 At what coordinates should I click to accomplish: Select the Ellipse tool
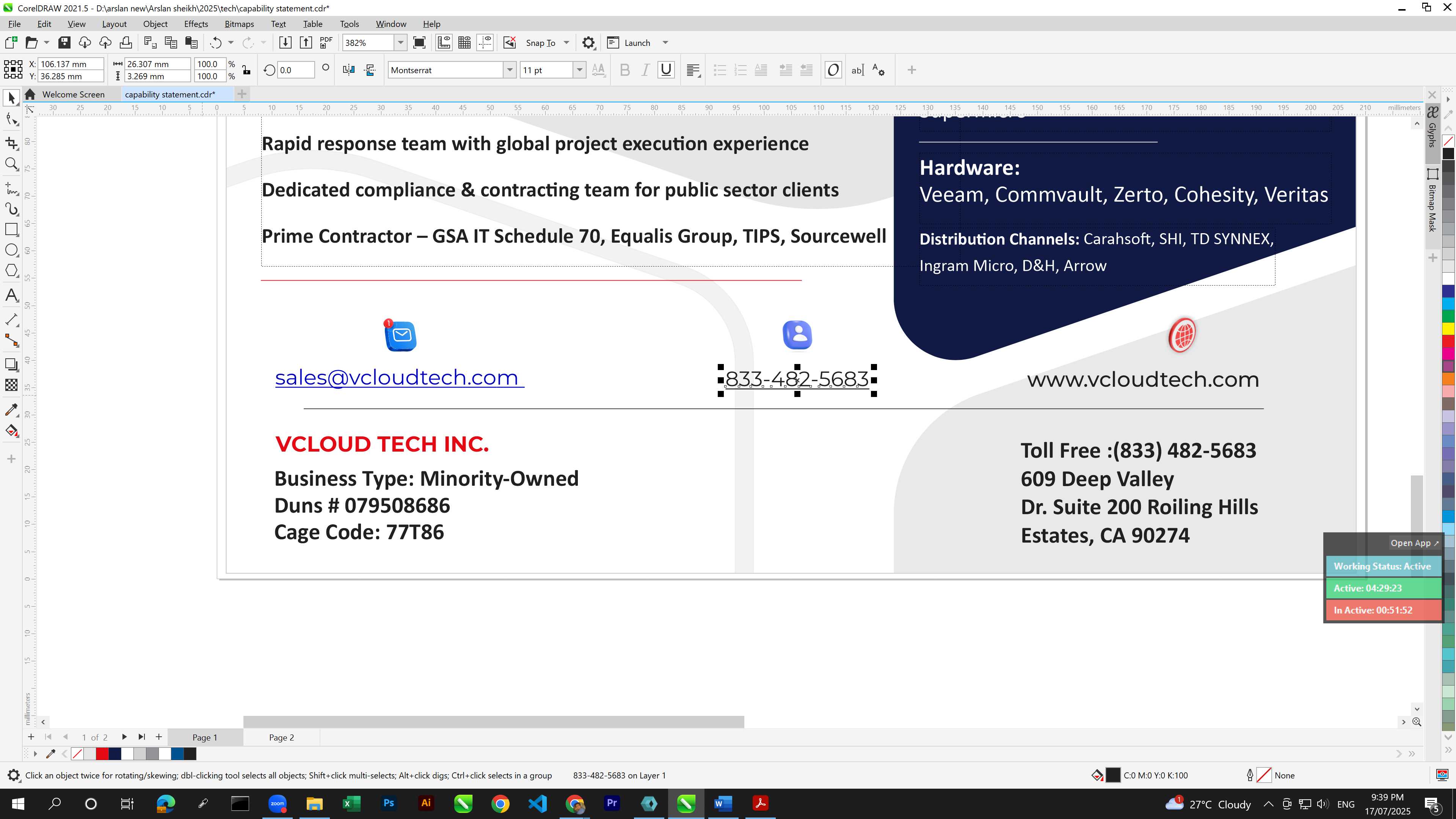[11, 250]
